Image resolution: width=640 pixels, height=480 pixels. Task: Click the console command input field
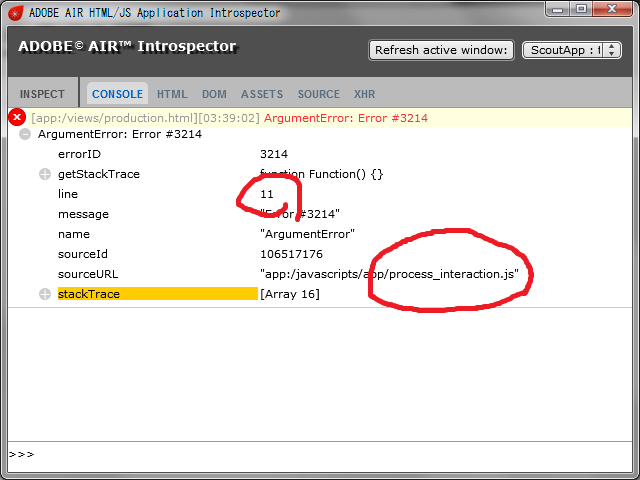click(x=320, y=454)
